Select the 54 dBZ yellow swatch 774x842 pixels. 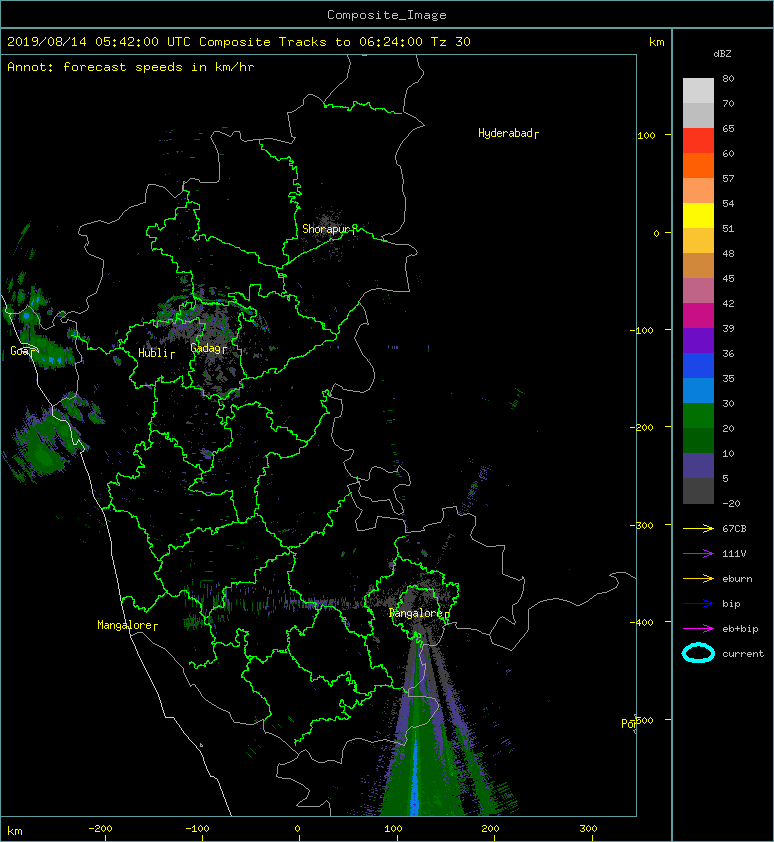[698, 215]
